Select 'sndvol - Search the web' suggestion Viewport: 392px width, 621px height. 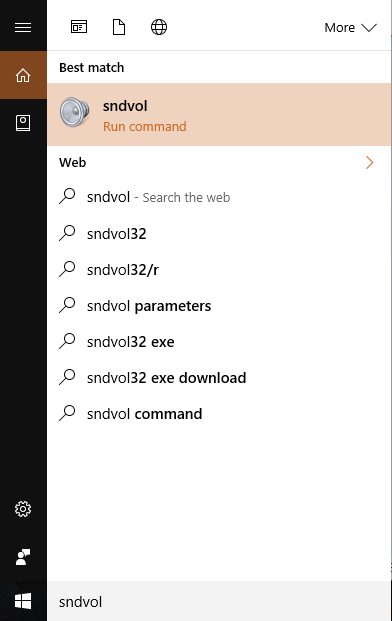[219, 197]
